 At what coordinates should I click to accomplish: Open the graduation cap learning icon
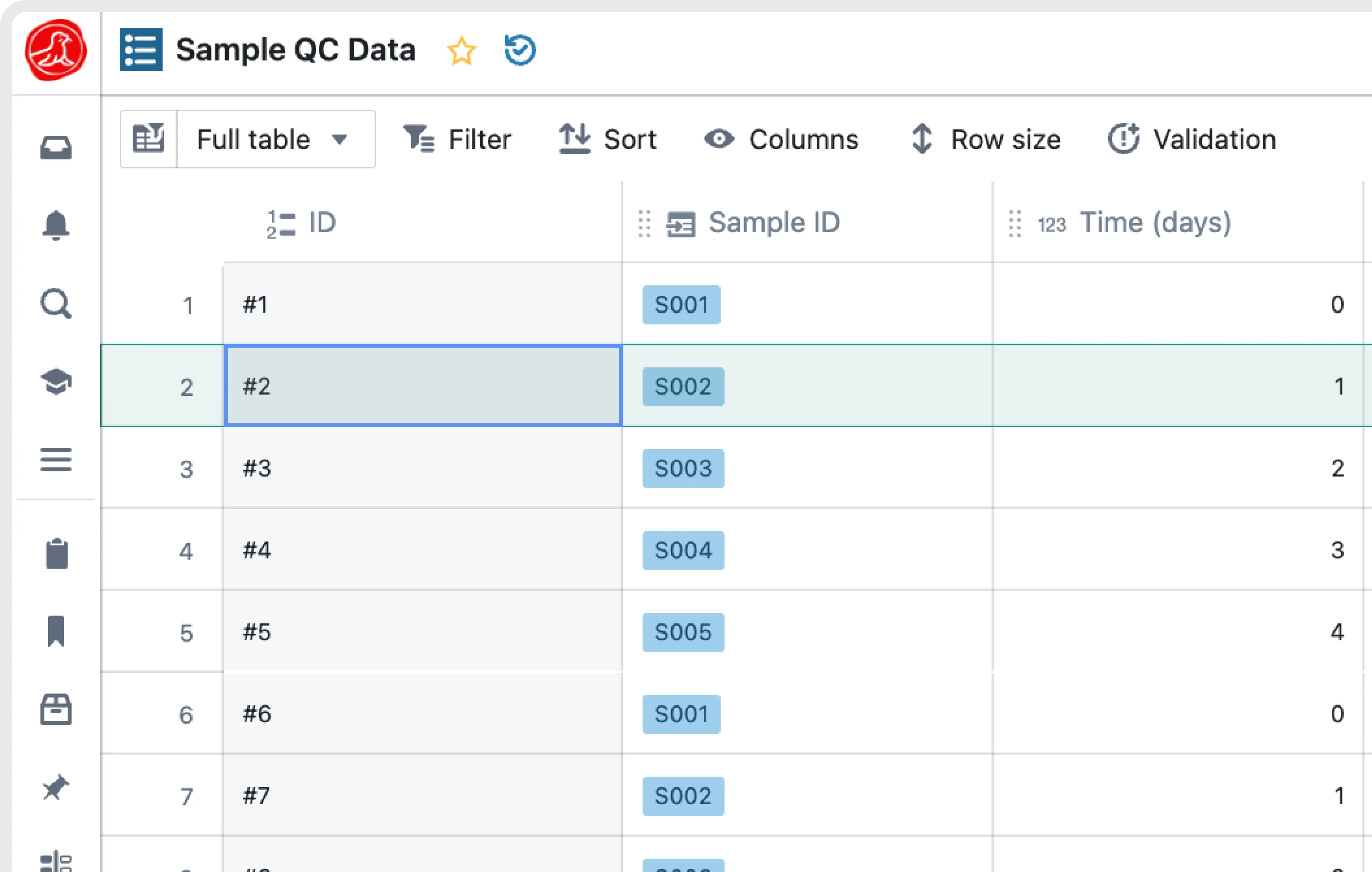tap(56, 381)
